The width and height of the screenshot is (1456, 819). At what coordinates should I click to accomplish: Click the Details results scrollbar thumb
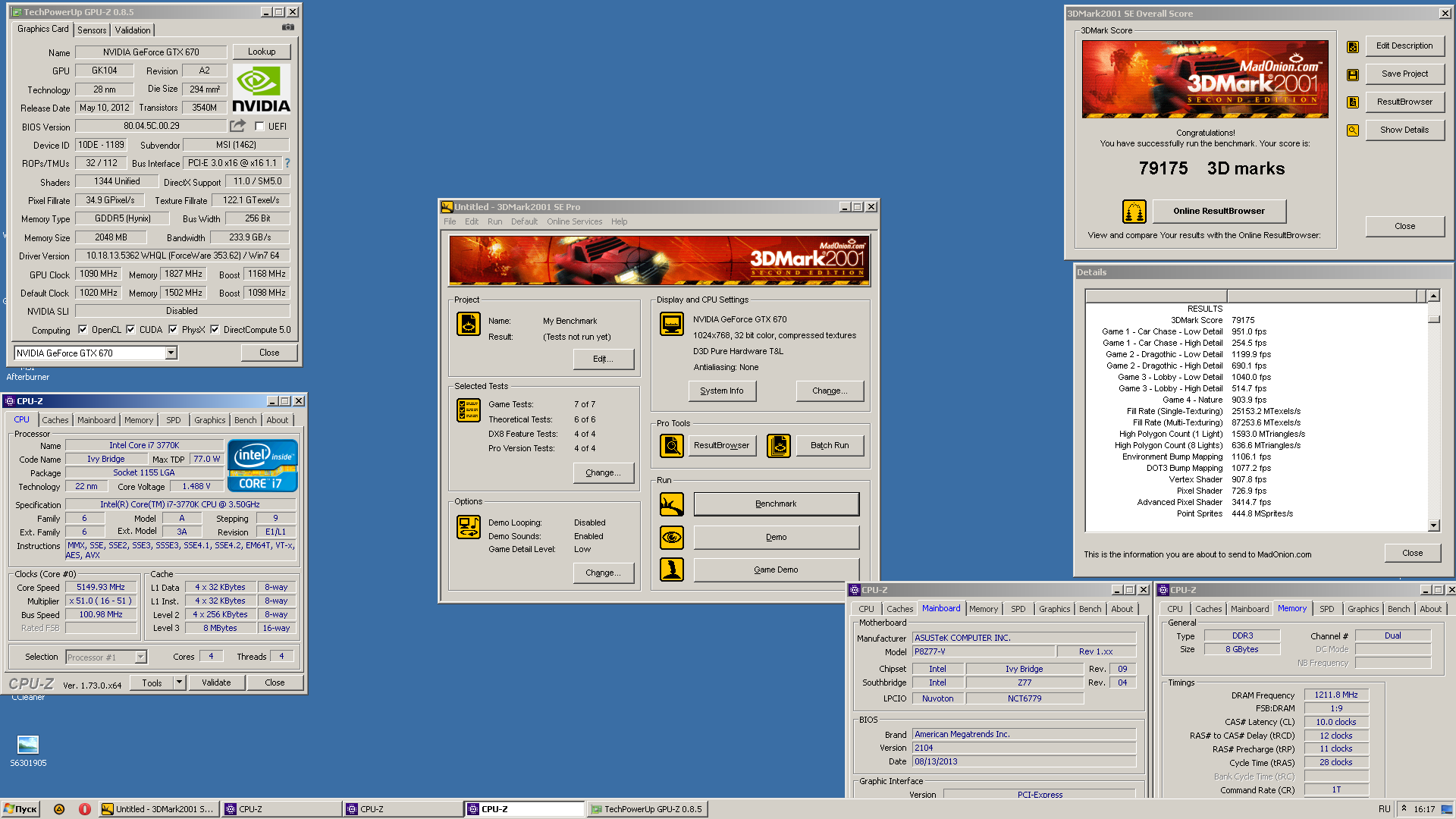tap(1433, 318)
